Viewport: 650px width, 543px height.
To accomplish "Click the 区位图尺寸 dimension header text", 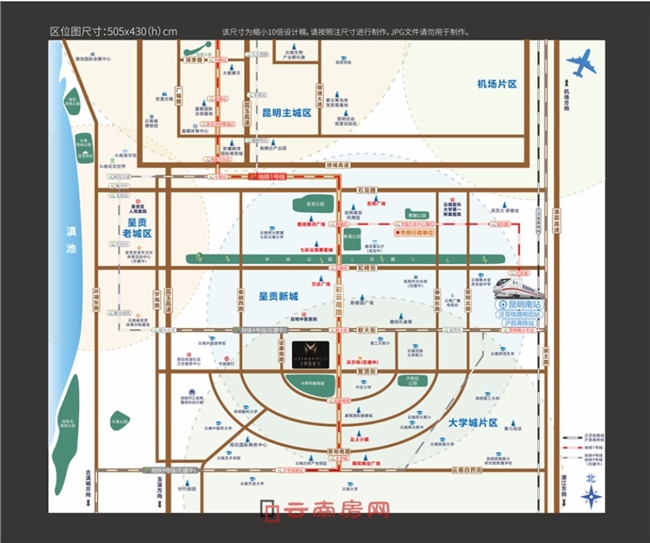I will point(113,31).
